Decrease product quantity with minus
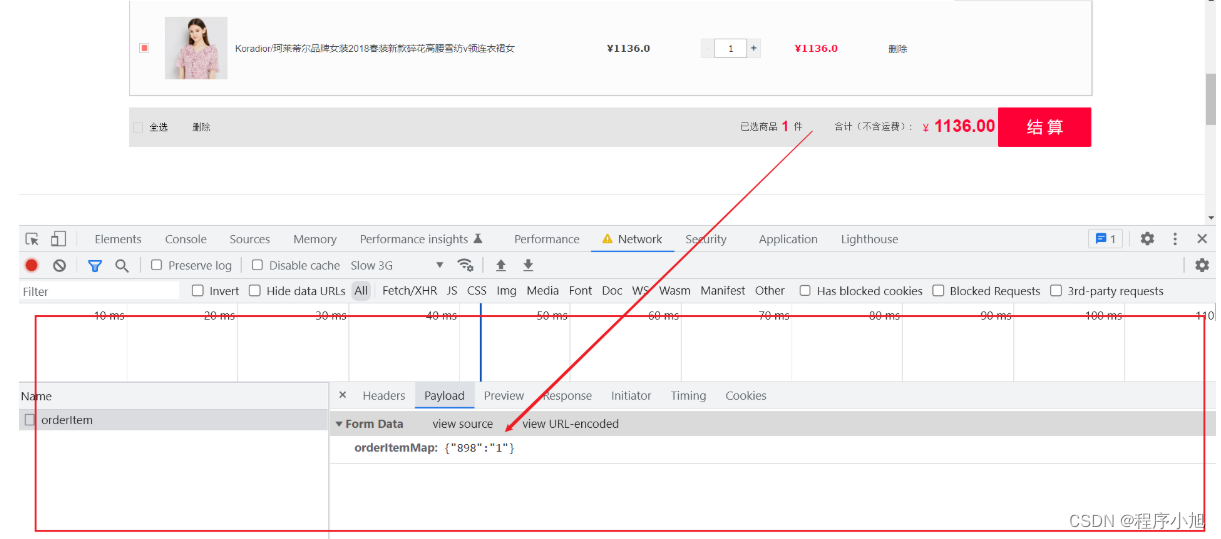This screenshot has width=1221, height=539. click(x=708, y=48)
